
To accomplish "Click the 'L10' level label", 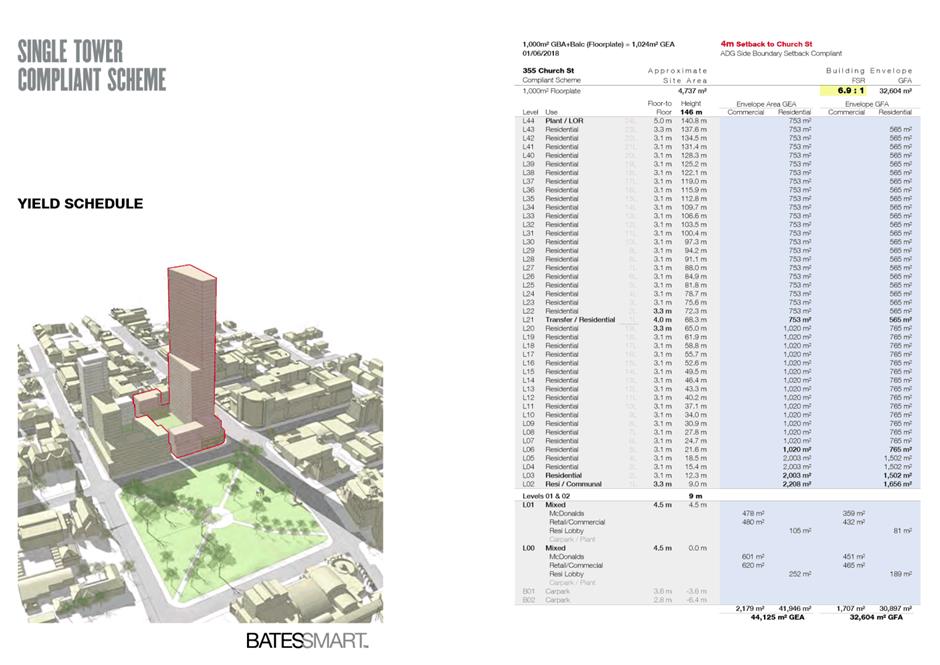I will (528, 415).
